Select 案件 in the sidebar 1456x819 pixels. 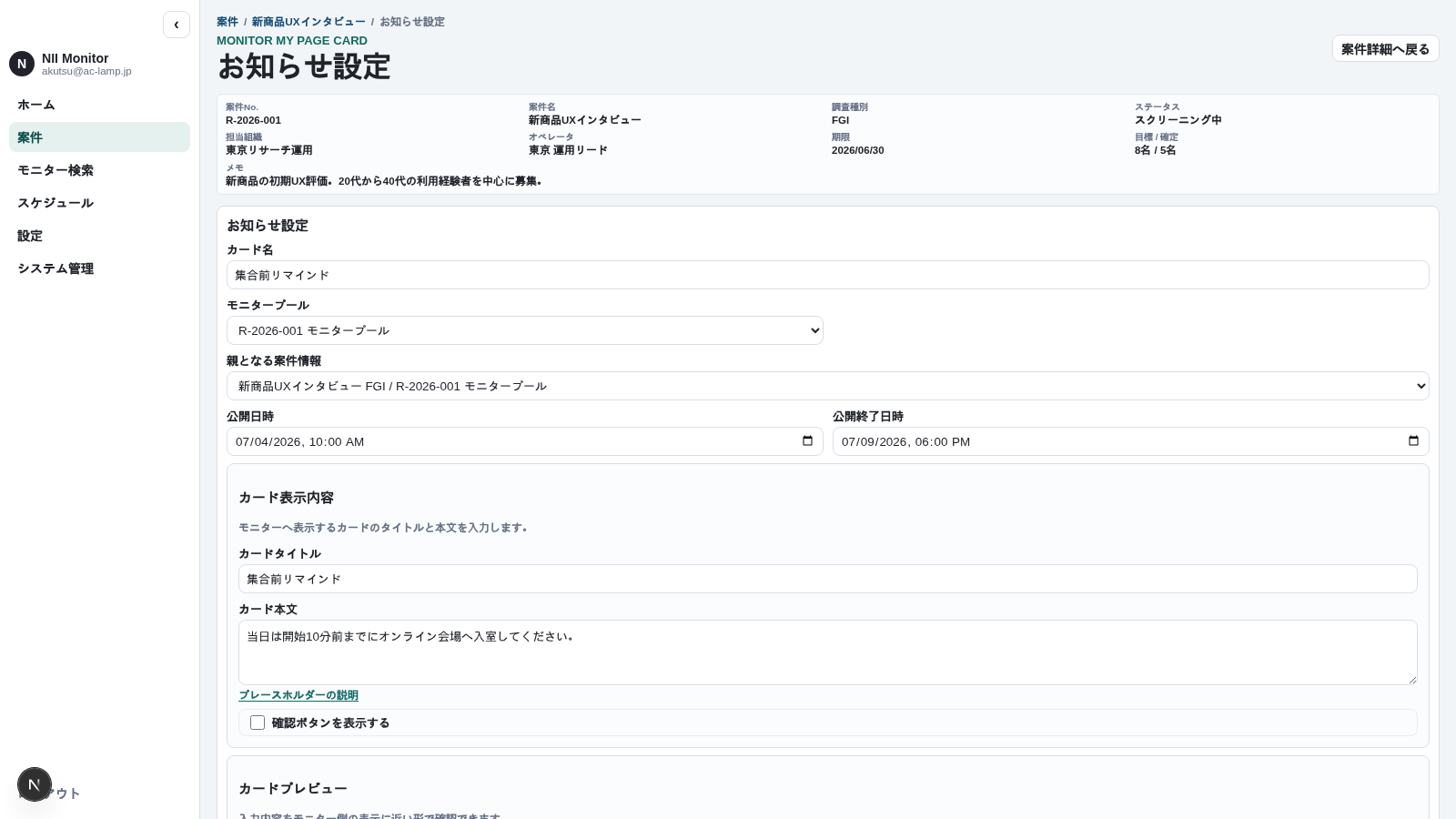[x=99, y=137]
